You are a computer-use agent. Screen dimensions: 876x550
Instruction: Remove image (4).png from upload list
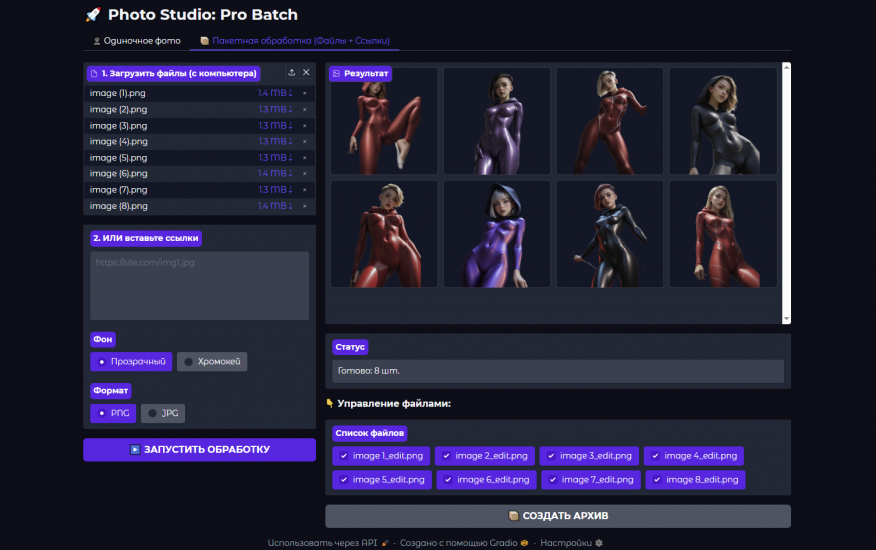tap(304, 142)
